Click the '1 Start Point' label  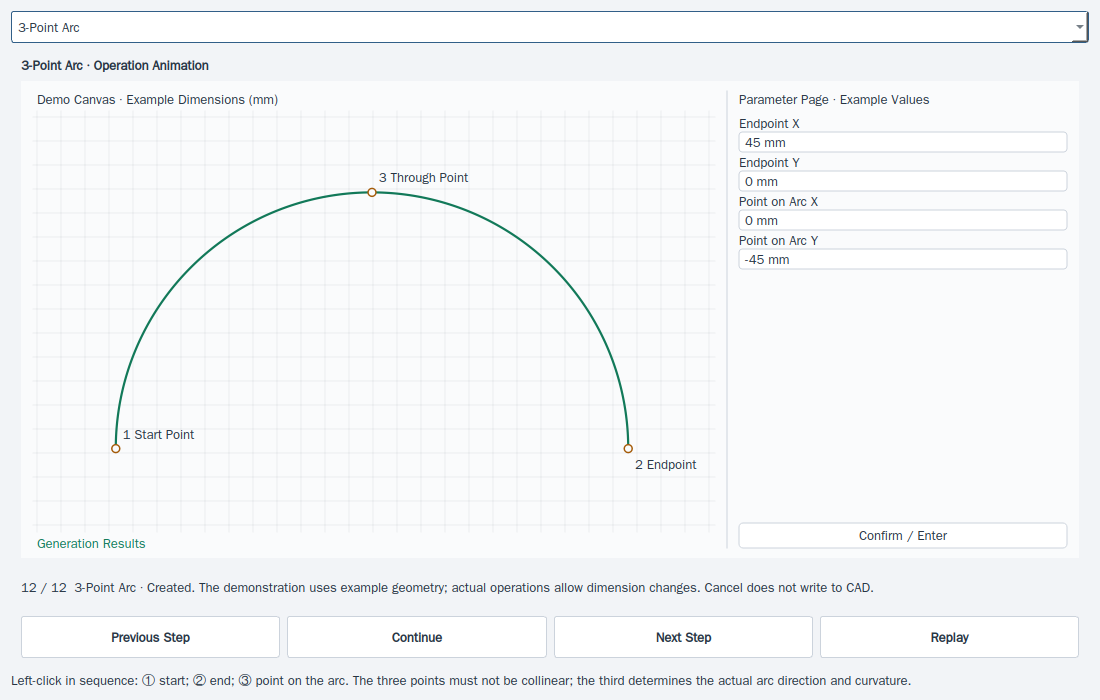click(x=159, y=435)
